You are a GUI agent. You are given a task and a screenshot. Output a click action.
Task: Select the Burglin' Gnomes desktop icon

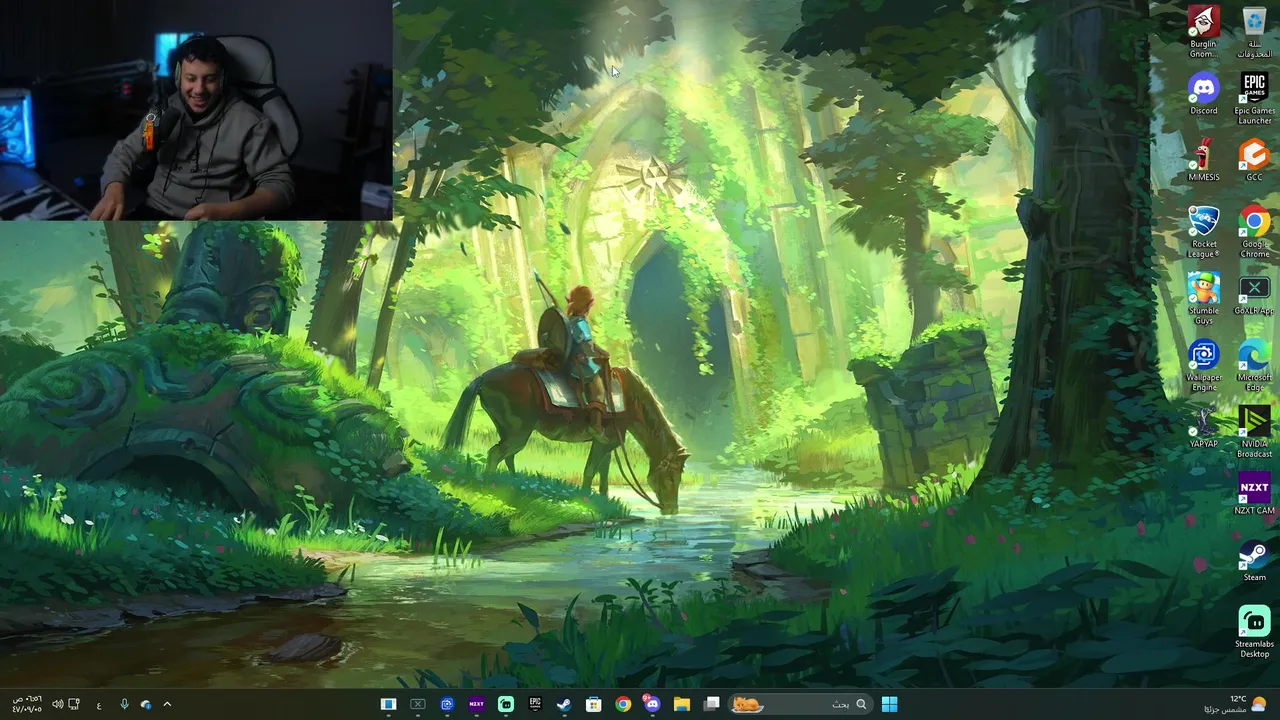tap(1203, 31)
